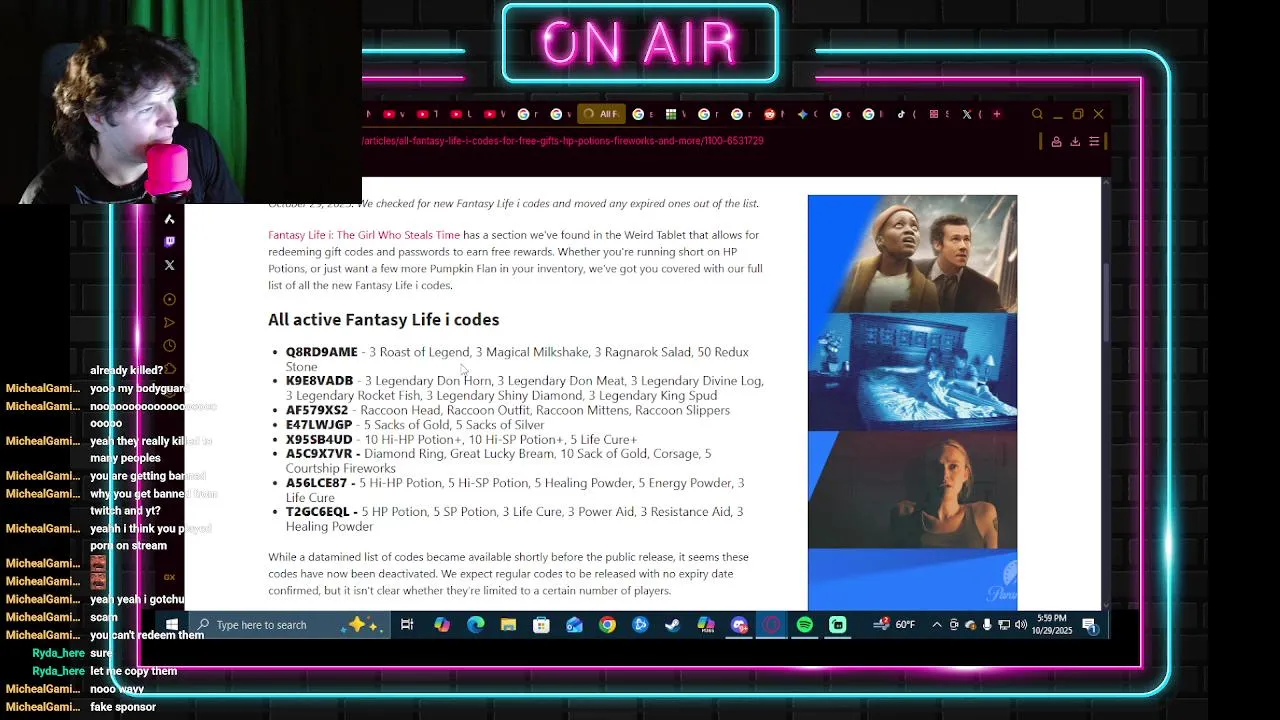Click the arrow-shaped send icon in sidebar
The image size is (1280, 720).
click(x=169, y=322)
